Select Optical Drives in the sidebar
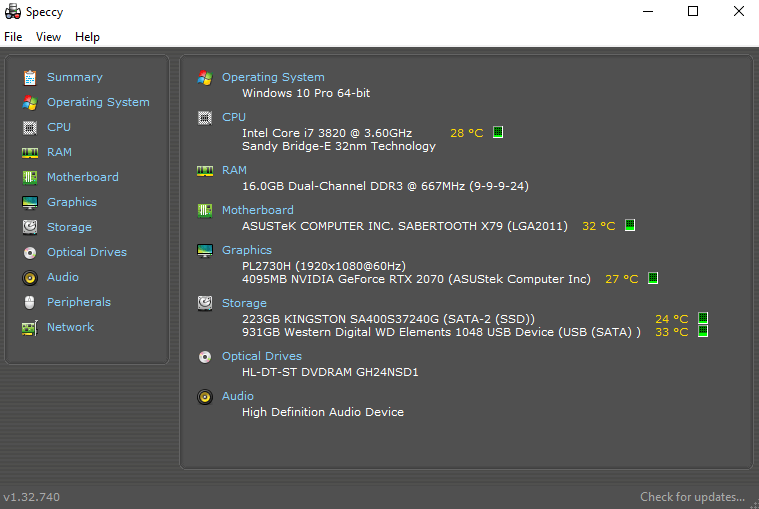The height and width of the screenshot is (509, 759). (x=87, y=252)
